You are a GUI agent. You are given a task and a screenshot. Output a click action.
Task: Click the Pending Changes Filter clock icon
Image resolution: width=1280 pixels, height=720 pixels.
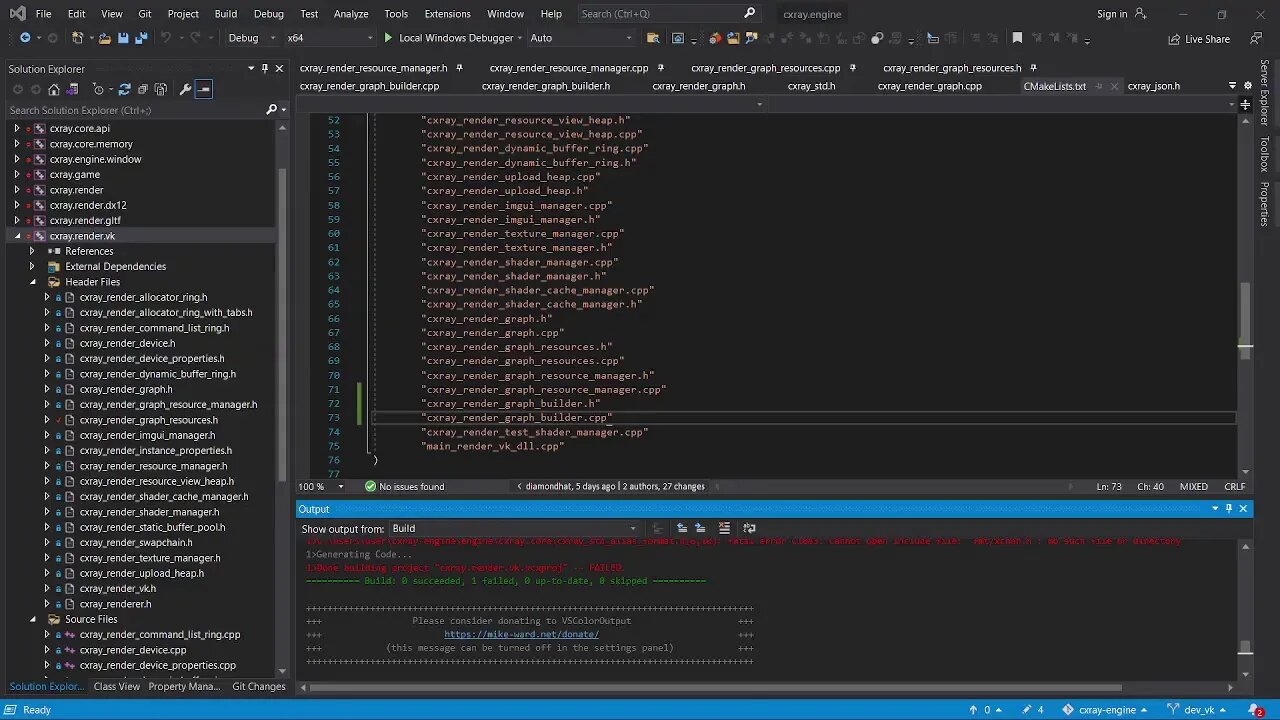point(98,89)
